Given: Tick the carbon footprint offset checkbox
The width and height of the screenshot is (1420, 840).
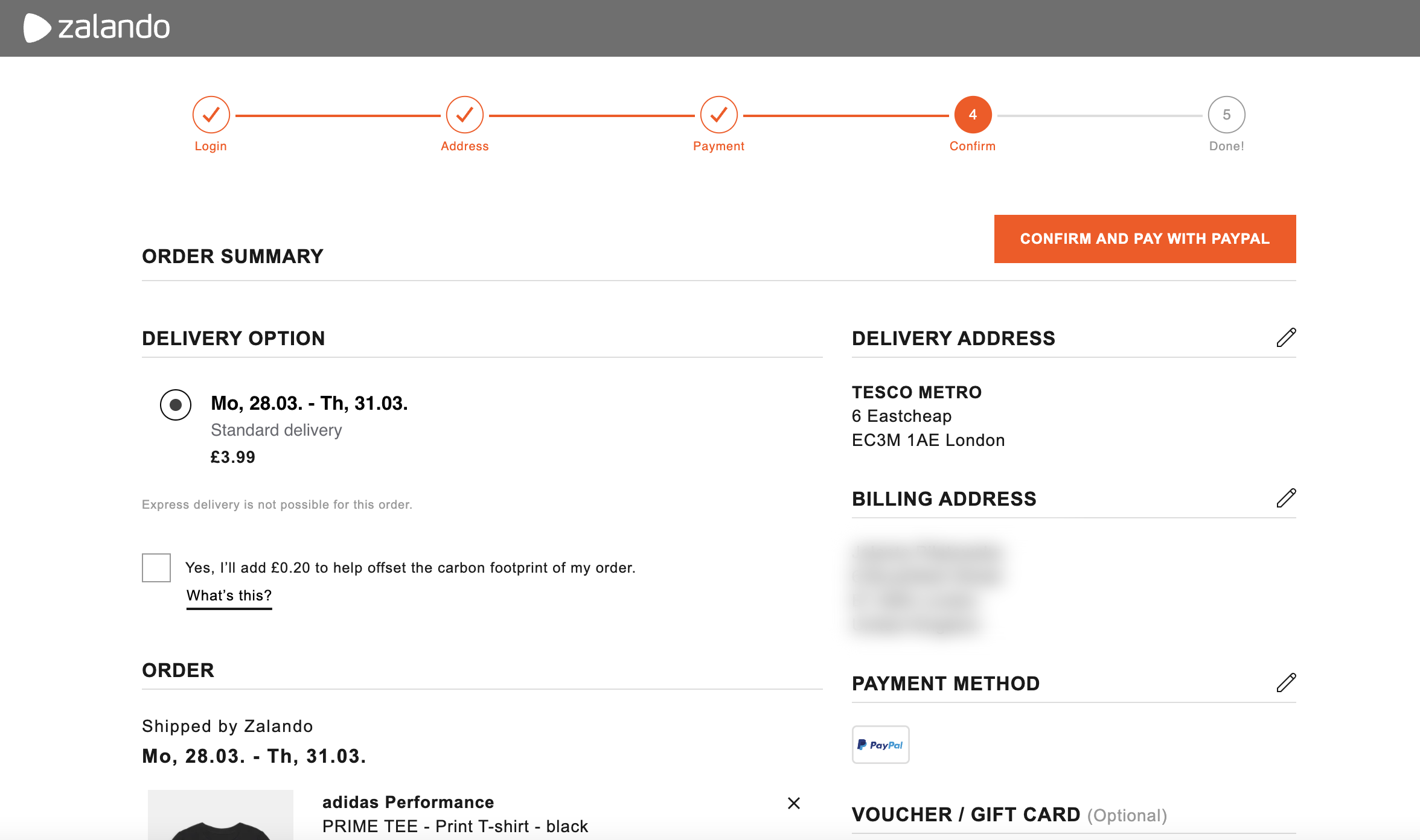Looking at the screenshot, I should (x=156, y=568).
